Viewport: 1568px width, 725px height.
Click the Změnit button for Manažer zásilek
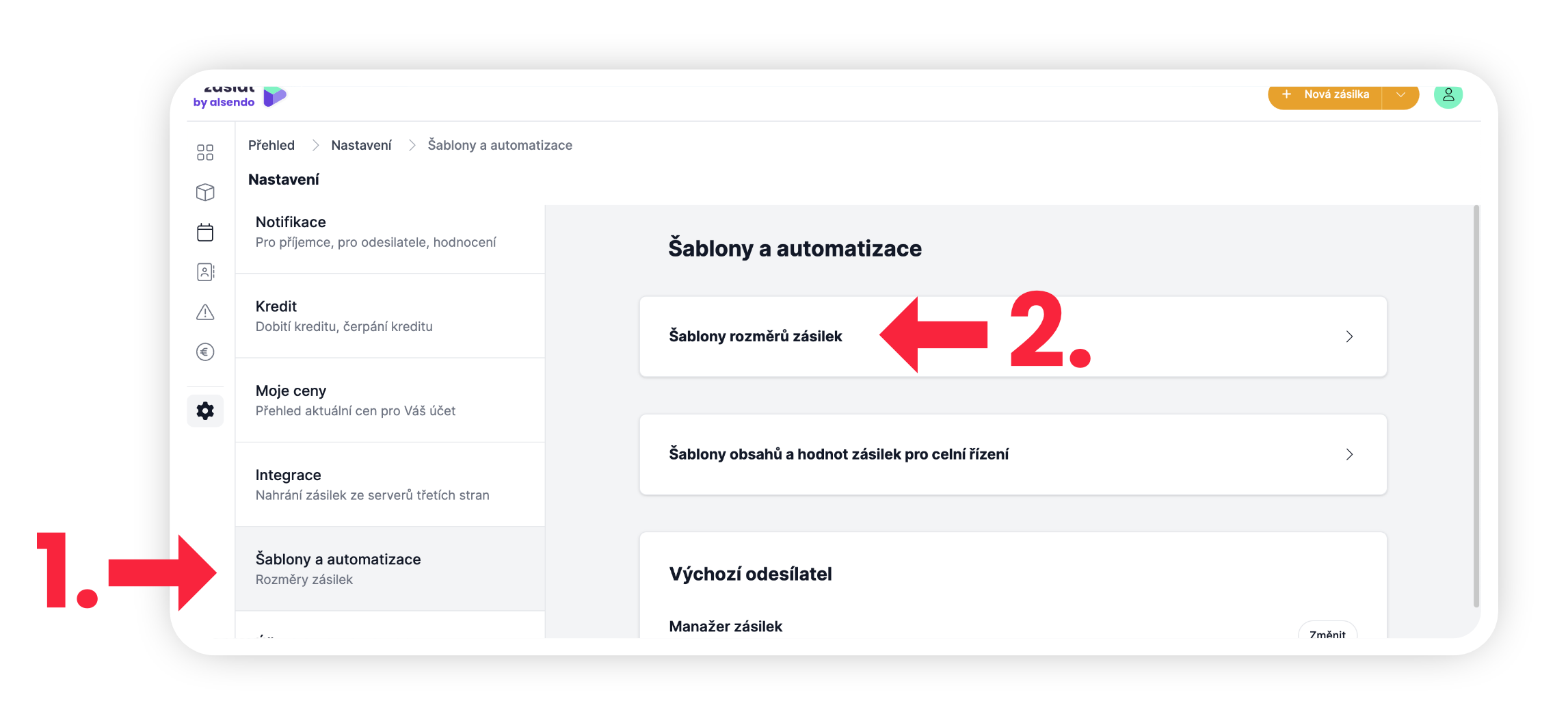pyautogui.click(x=1327, y=633)
